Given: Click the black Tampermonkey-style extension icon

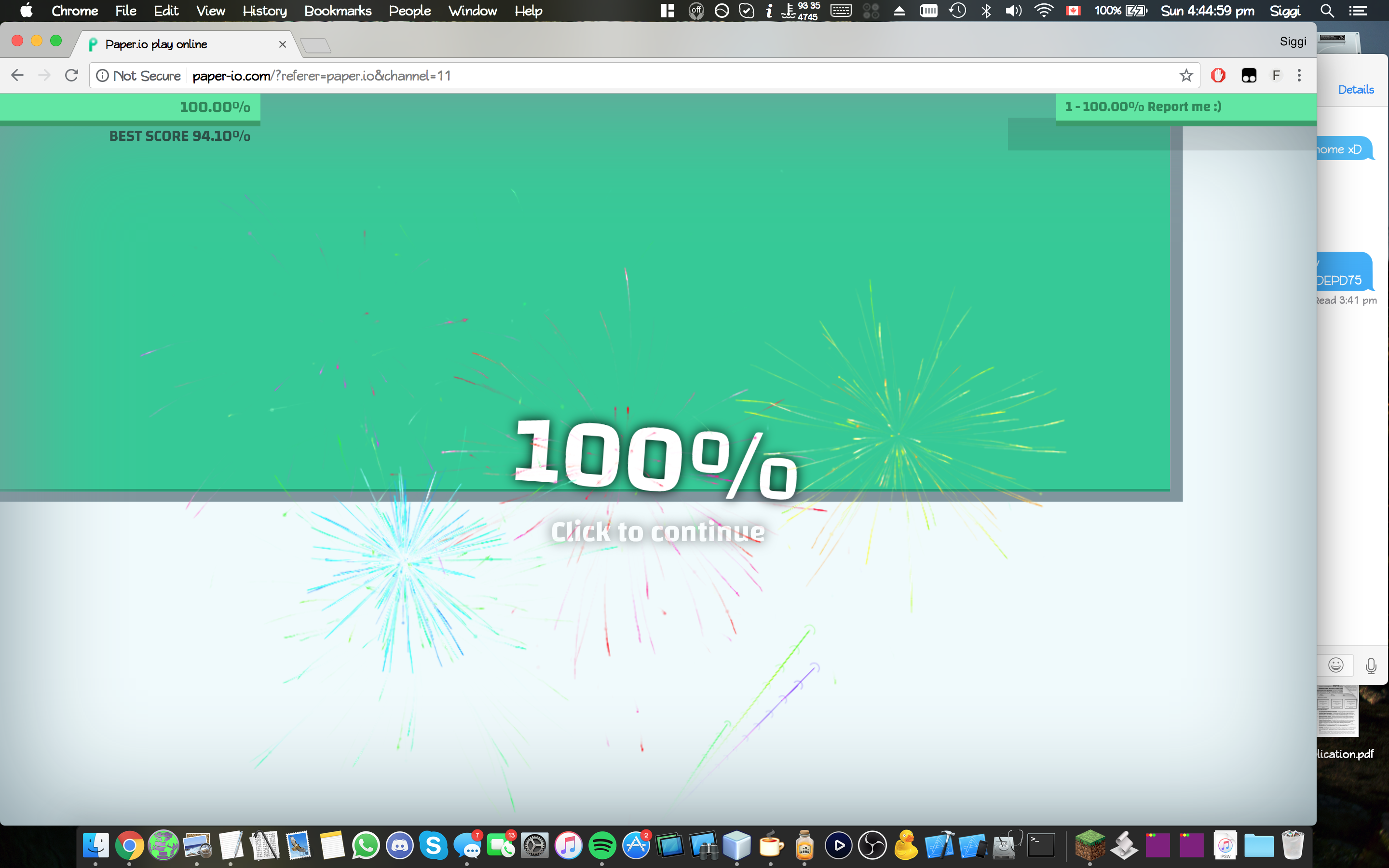Looking at the screenshot, I should 1249,75.
